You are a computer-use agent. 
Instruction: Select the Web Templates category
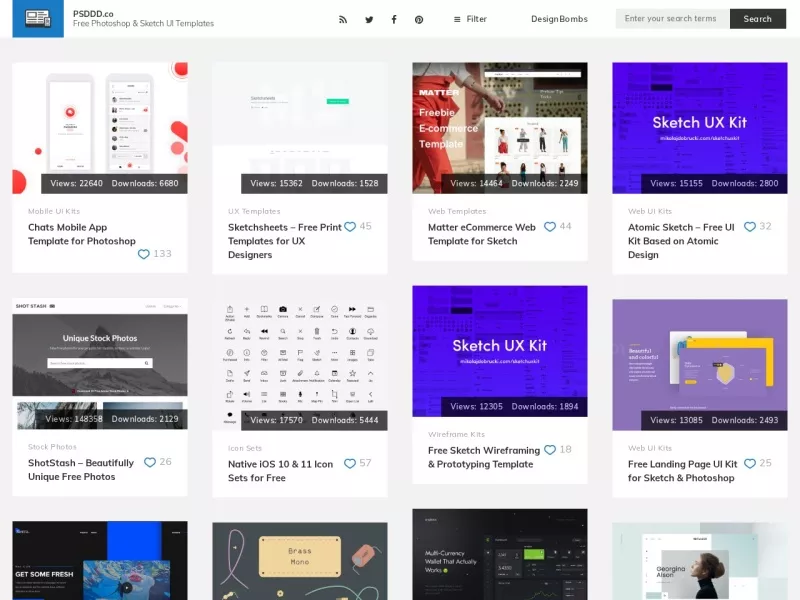click(x=457, y=211)
